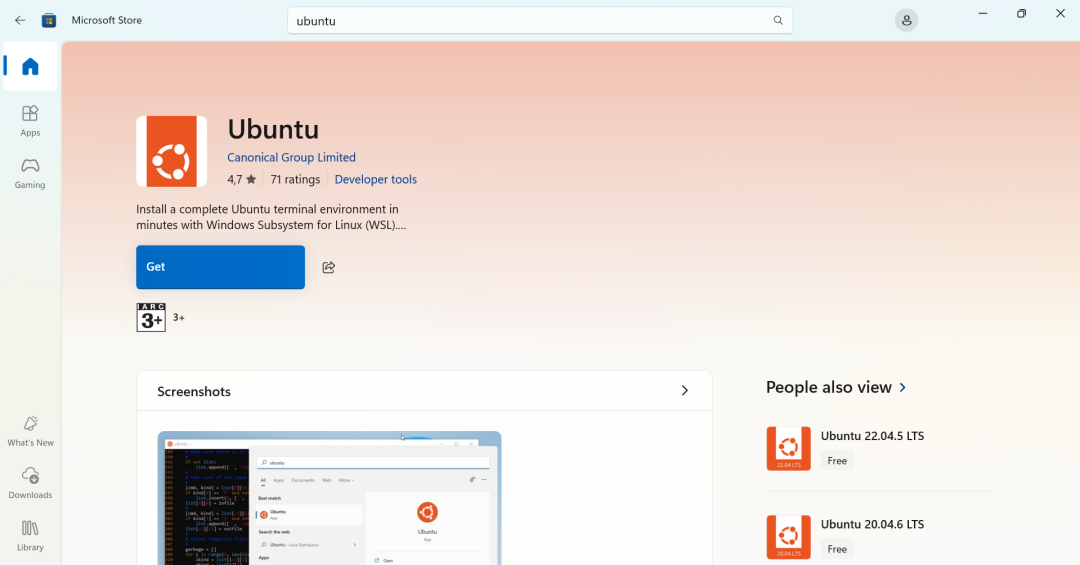The width and height of the screenshot is (1080, 565).
Task: Open Ubuntu 22.04.5 LTS app title
Action: coord(873,435)
